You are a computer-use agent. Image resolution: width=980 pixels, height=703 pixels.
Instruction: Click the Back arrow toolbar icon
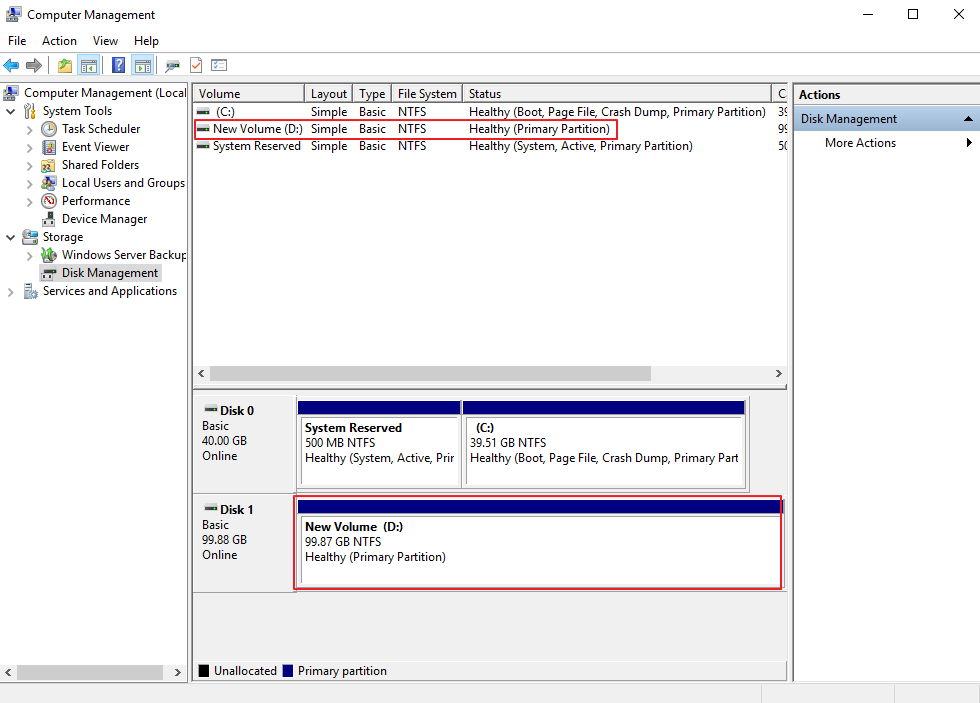point(11,65)
